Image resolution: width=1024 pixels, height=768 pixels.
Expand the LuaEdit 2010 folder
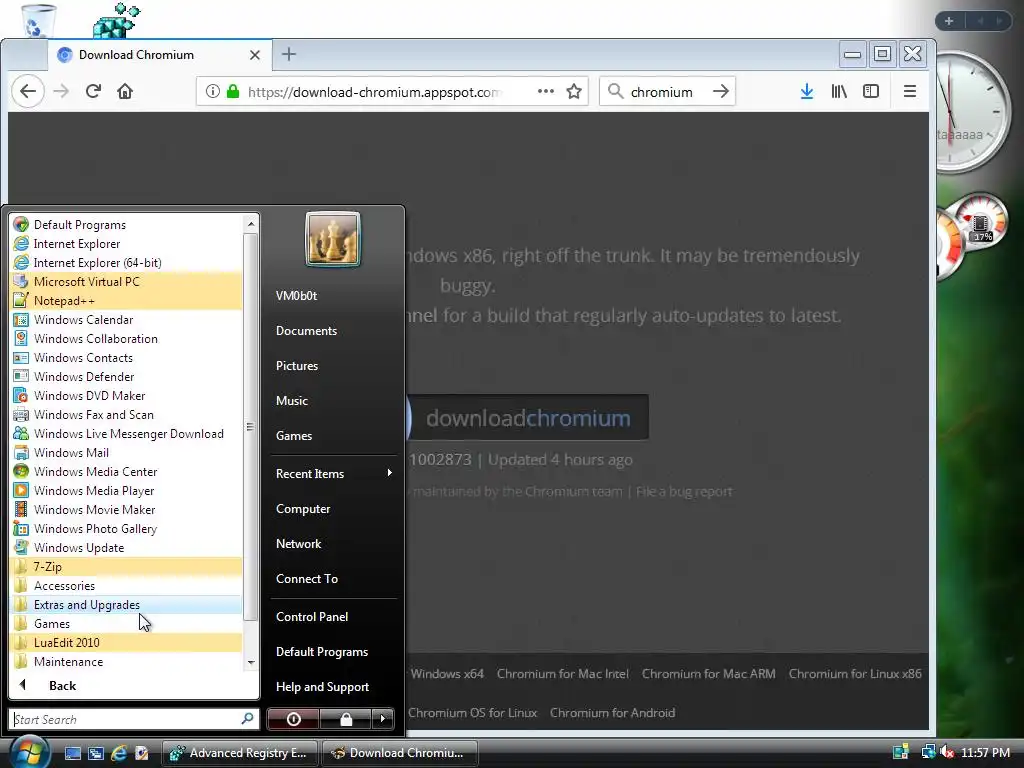point(127,643)
